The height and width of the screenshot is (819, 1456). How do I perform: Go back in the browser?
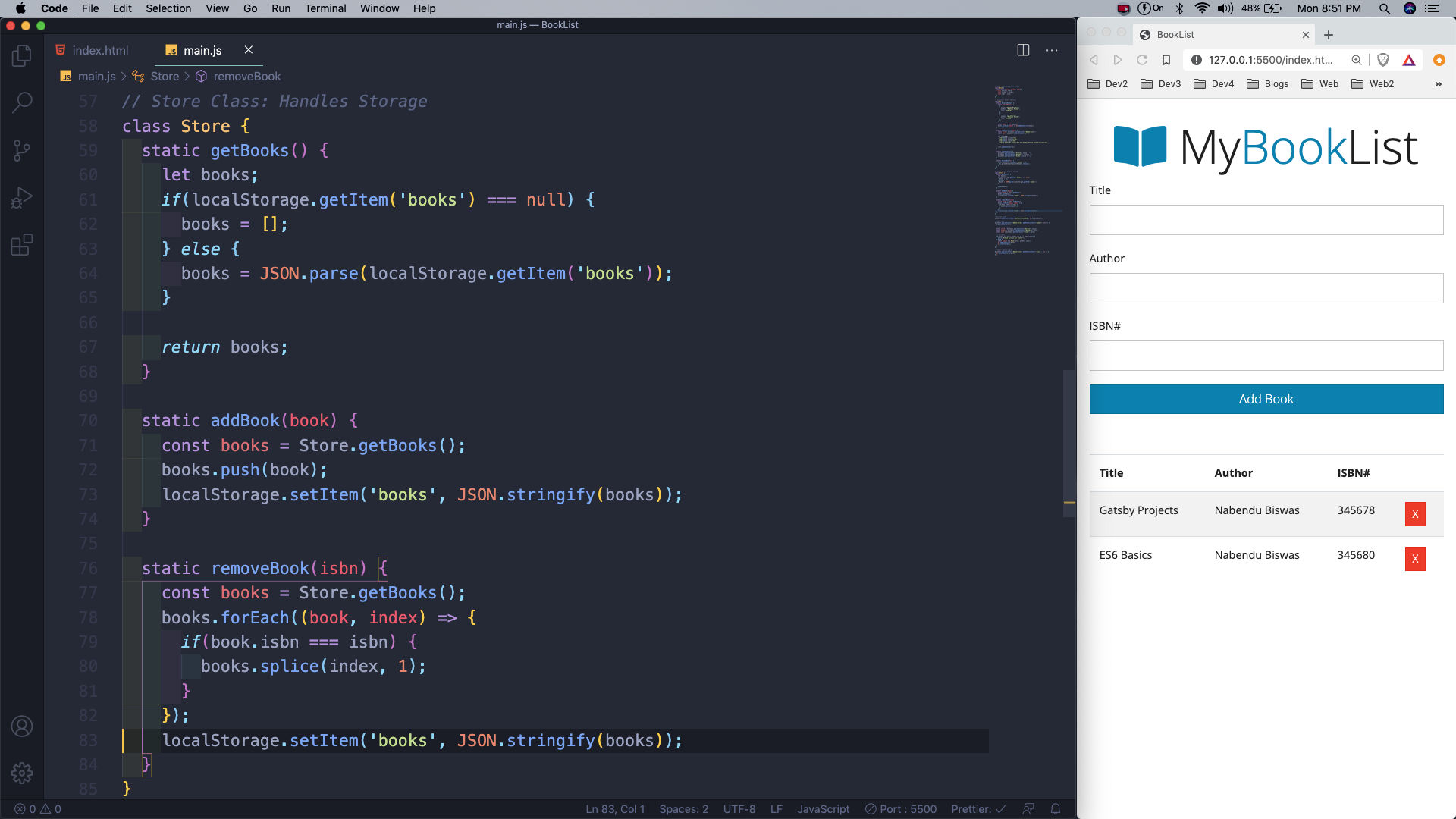click(1094, 60)
